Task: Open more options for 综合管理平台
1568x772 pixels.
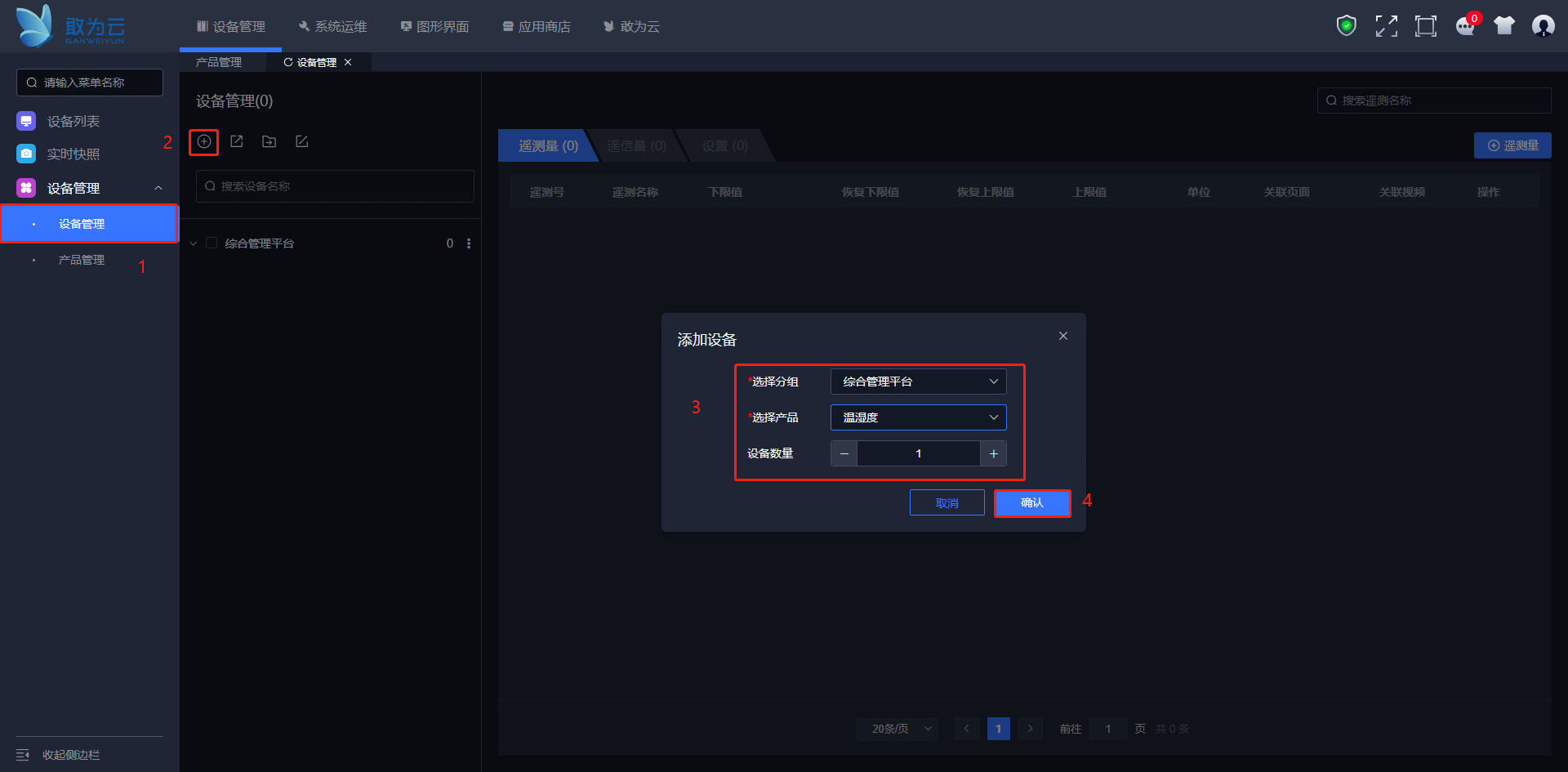Action: [469, 243]
